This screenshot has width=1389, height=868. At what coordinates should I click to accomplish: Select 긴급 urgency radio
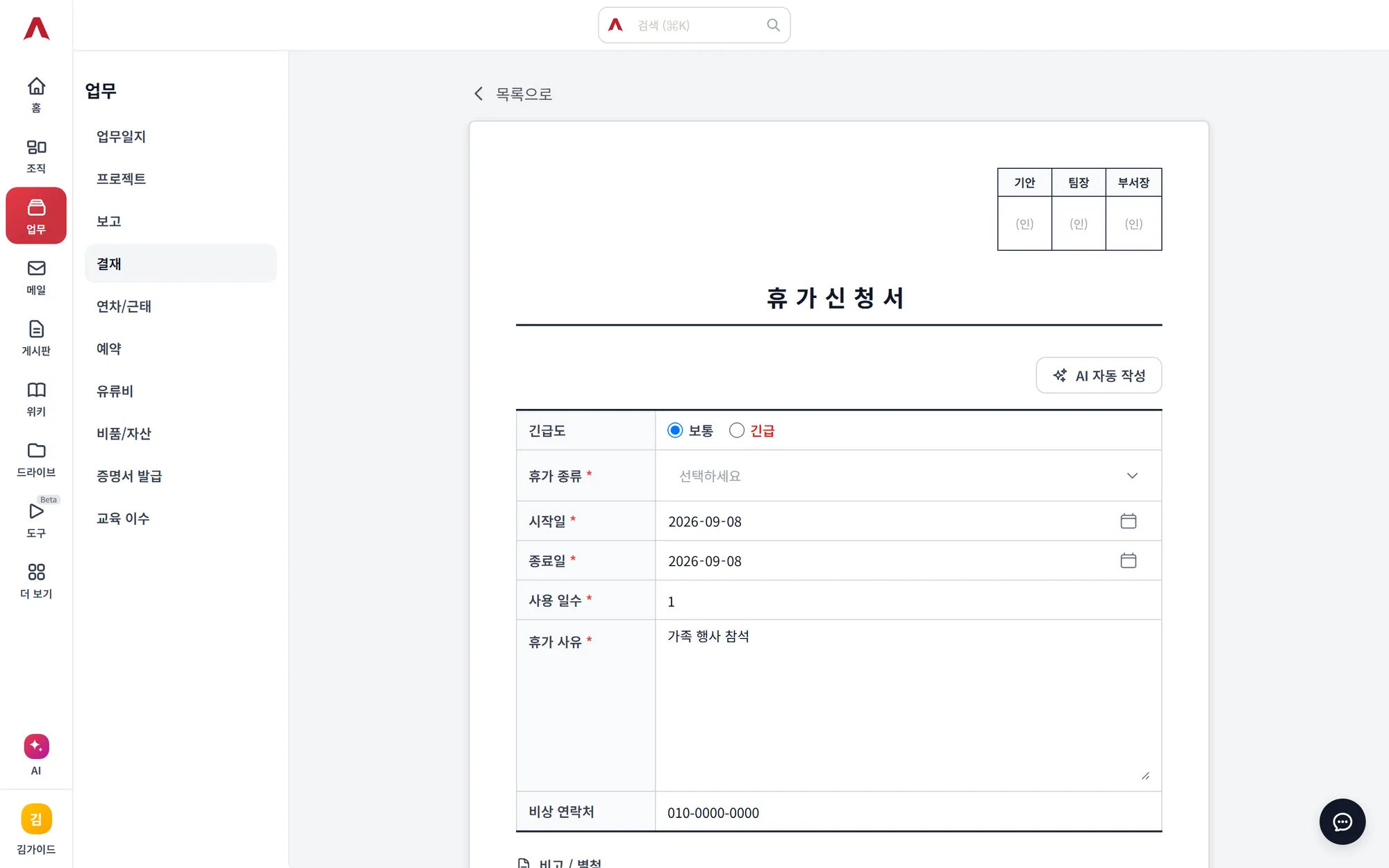(737, 431)
